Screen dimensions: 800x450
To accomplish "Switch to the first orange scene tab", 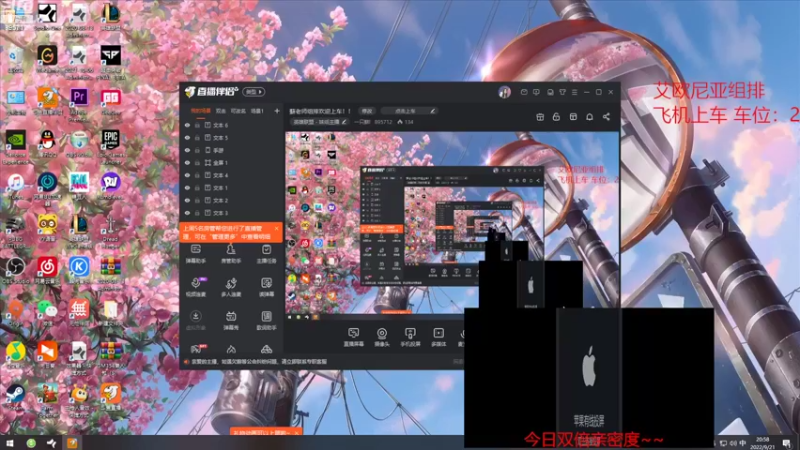I will pyautogui.click(x=200, y=111).
